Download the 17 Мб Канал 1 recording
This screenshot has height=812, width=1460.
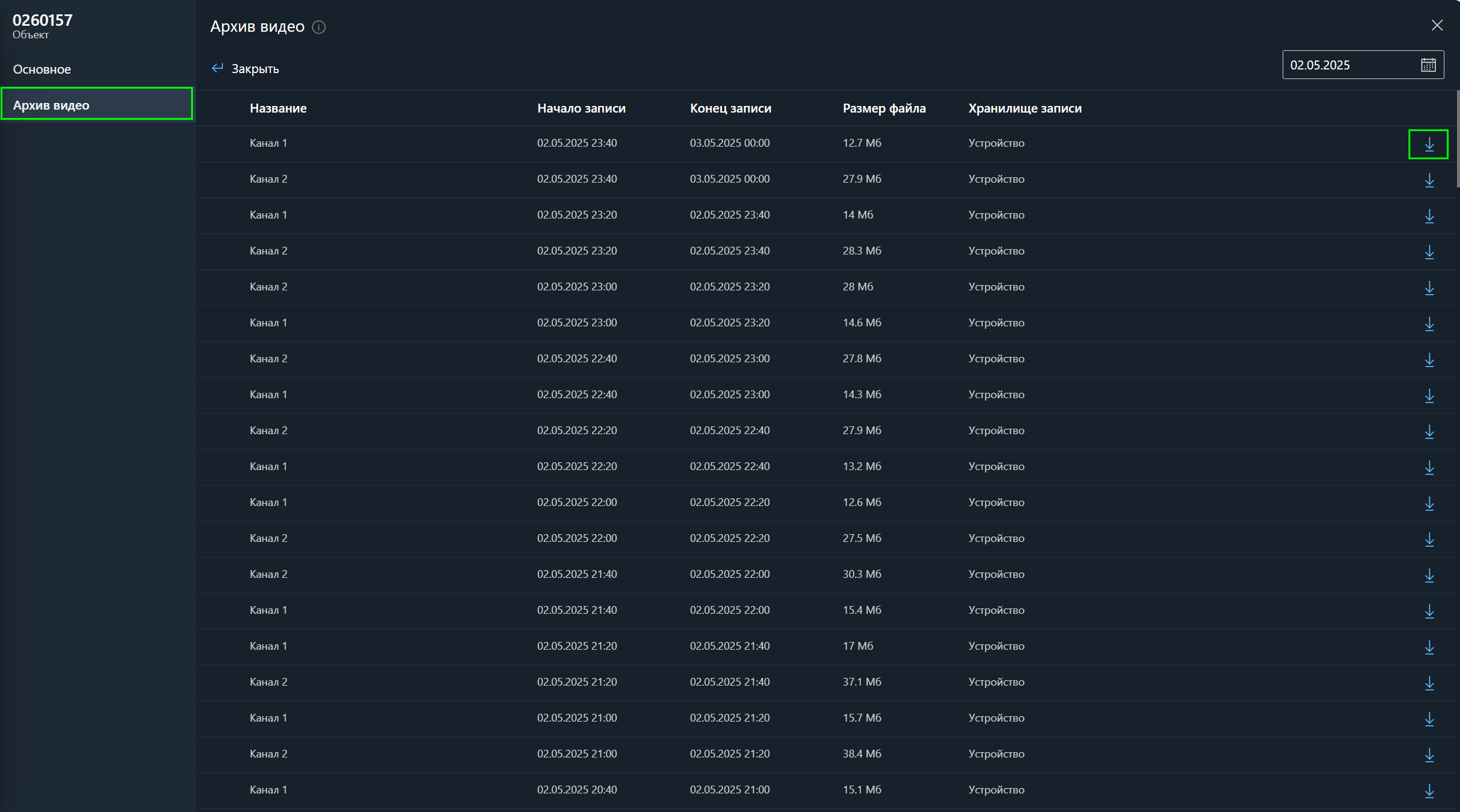pyautogui.click(x=1429, y=647)
